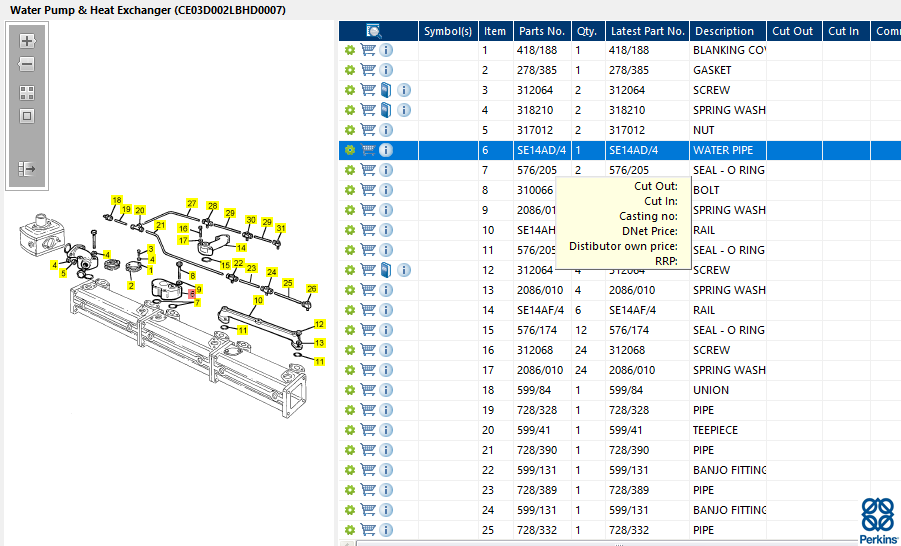Click the single-square fit view icon
The image size is (901, 546).
tap(27, 116)
